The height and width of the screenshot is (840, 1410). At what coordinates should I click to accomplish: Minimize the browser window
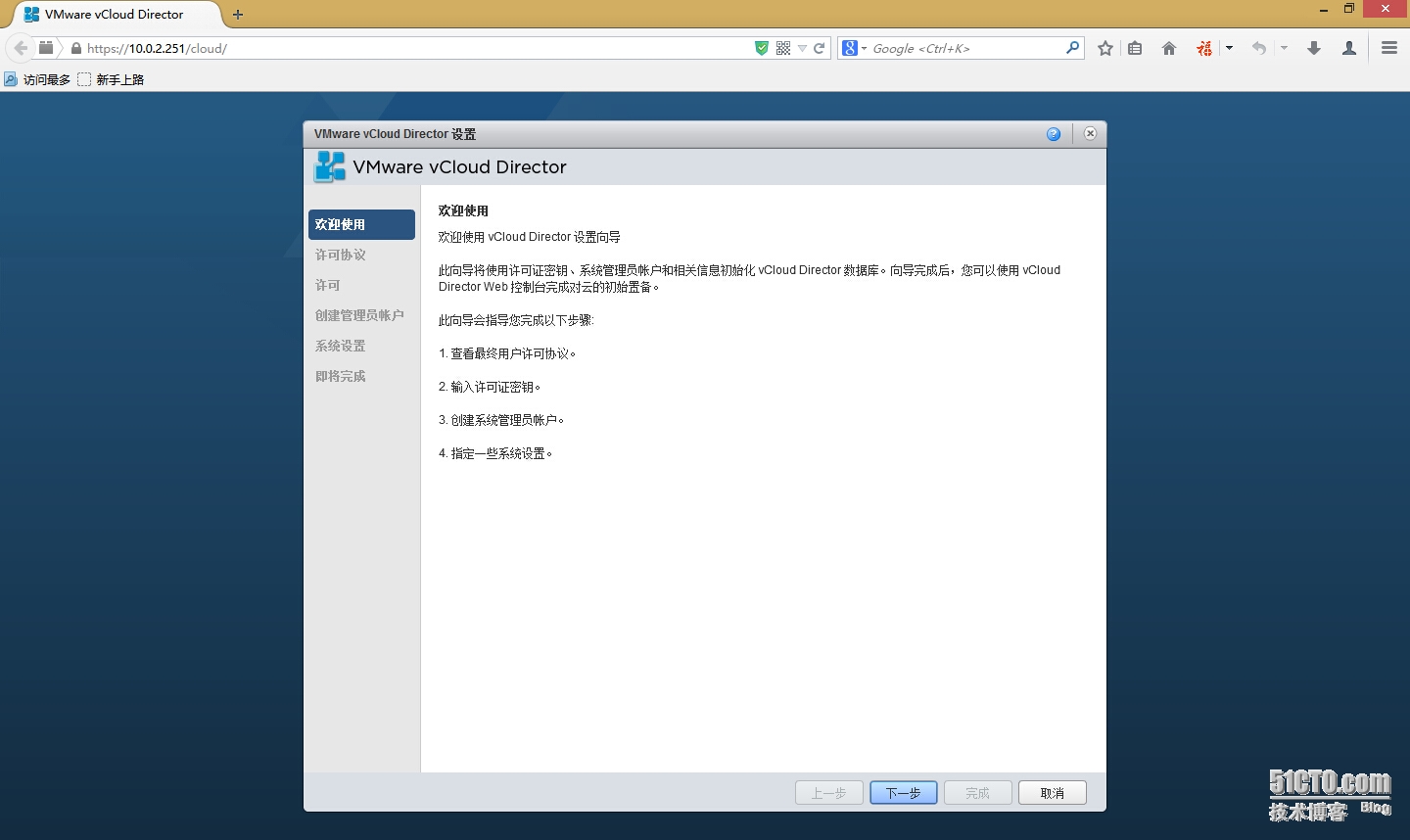coord(1323,9)
